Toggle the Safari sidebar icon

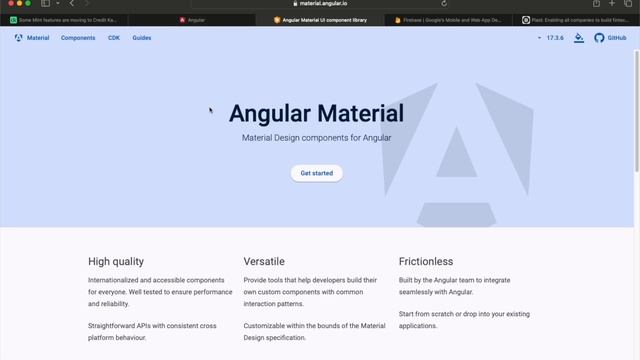click(45, 3)
